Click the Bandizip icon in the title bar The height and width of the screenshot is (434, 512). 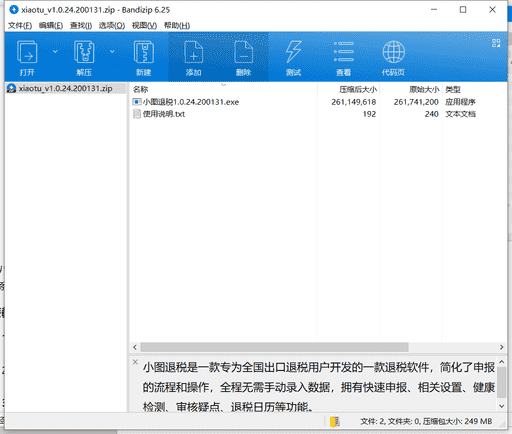[x=14, y=10]
